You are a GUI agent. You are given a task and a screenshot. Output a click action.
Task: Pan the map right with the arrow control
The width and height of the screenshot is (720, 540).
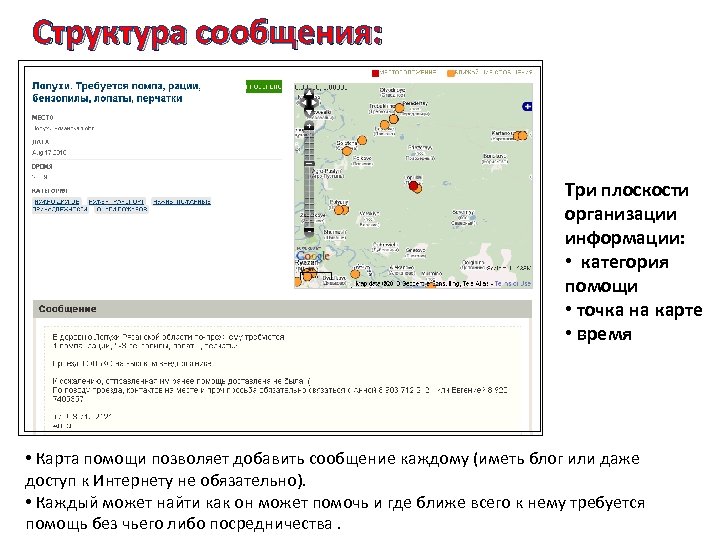pyautogui.click(x=315, y=103)
